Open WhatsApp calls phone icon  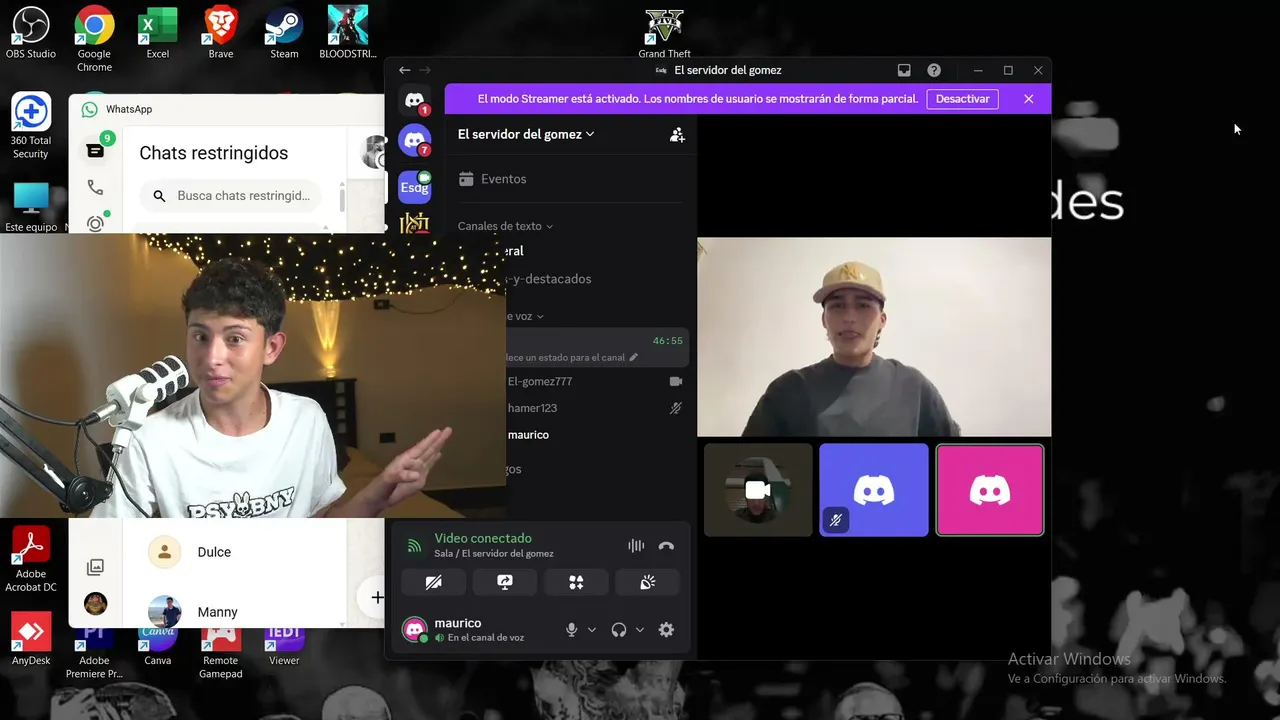tap(95, 187)
